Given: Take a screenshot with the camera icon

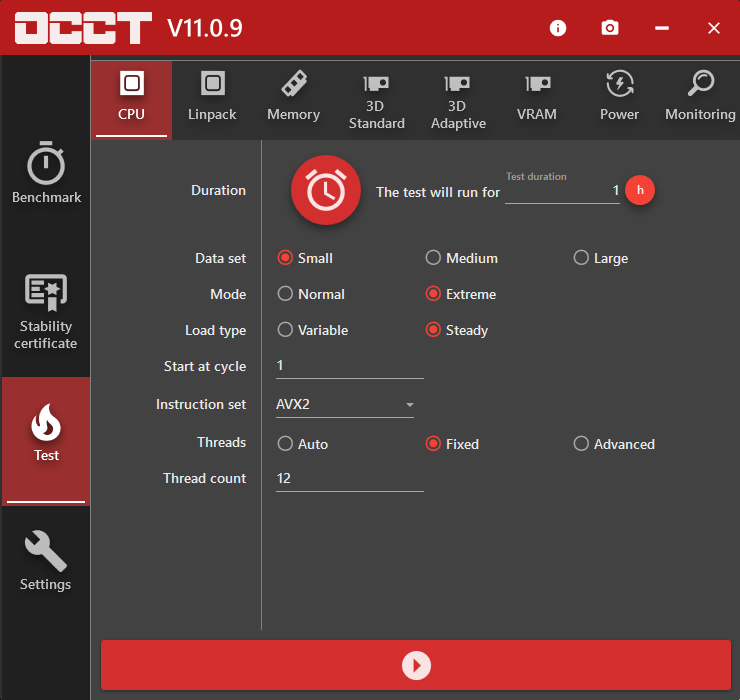Looking at the screenshot, I should [x=610, y=28].
